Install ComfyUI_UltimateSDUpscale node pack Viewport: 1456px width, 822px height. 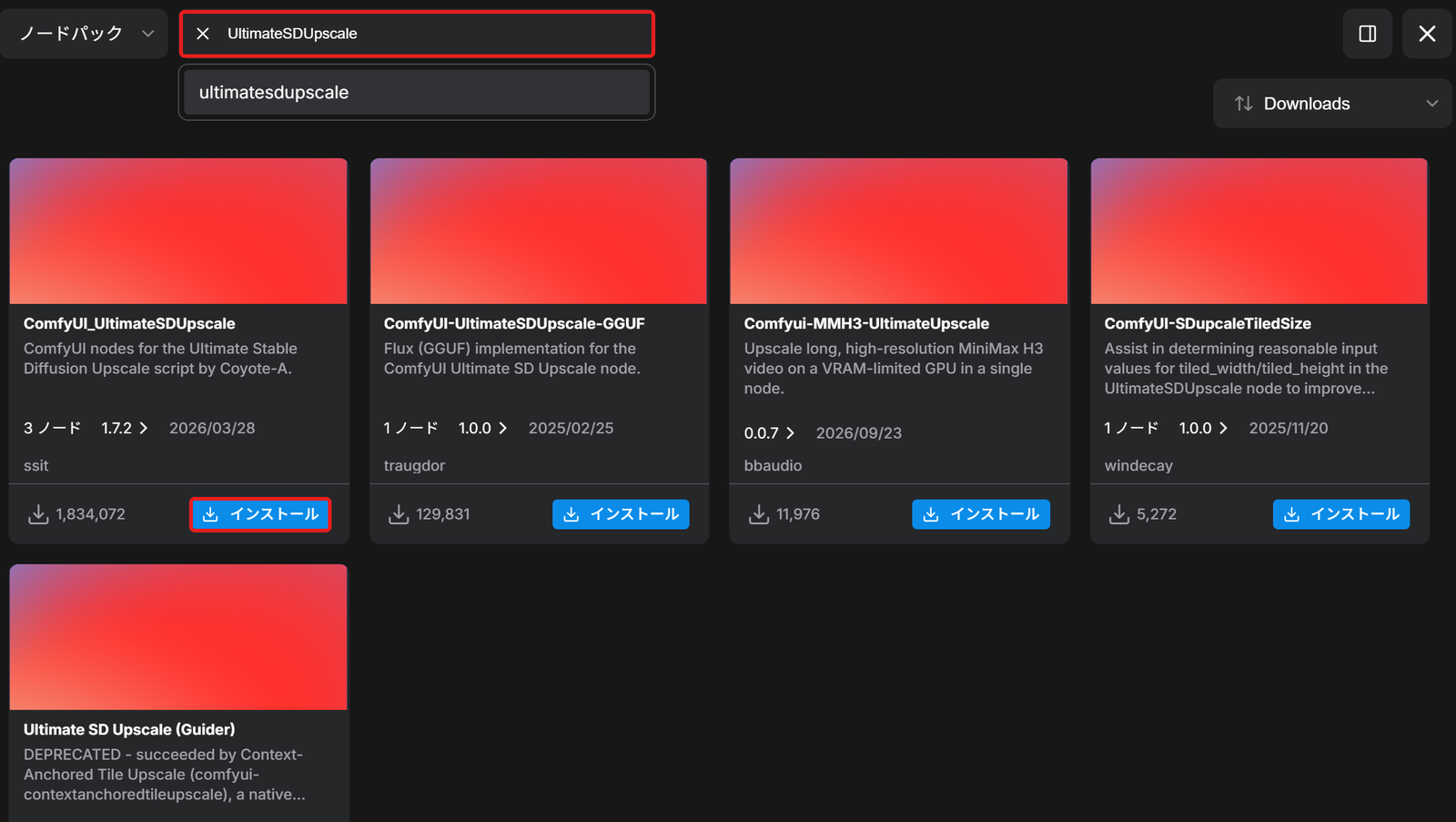260,514
